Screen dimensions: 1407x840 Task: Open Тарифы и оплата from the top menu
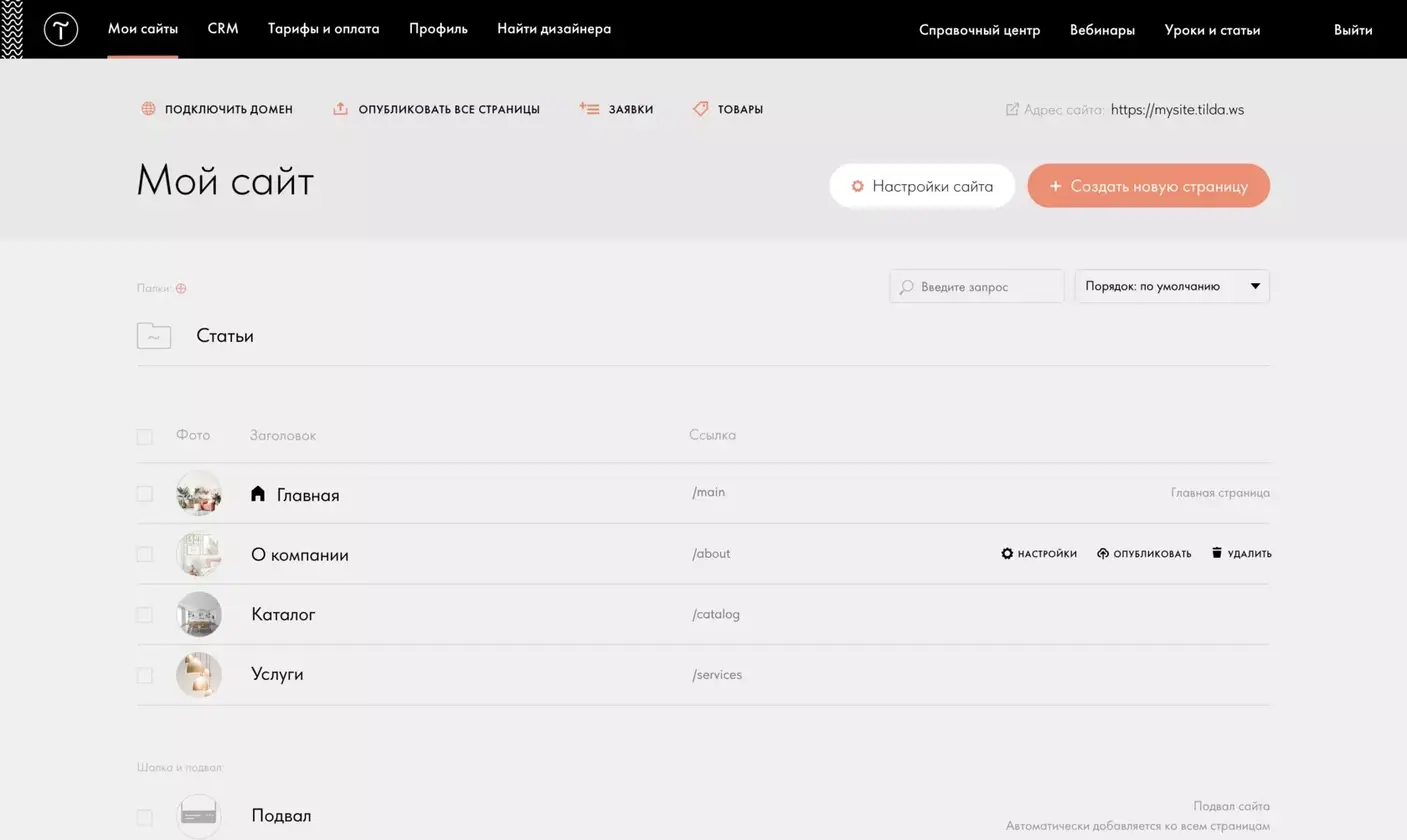323,29
